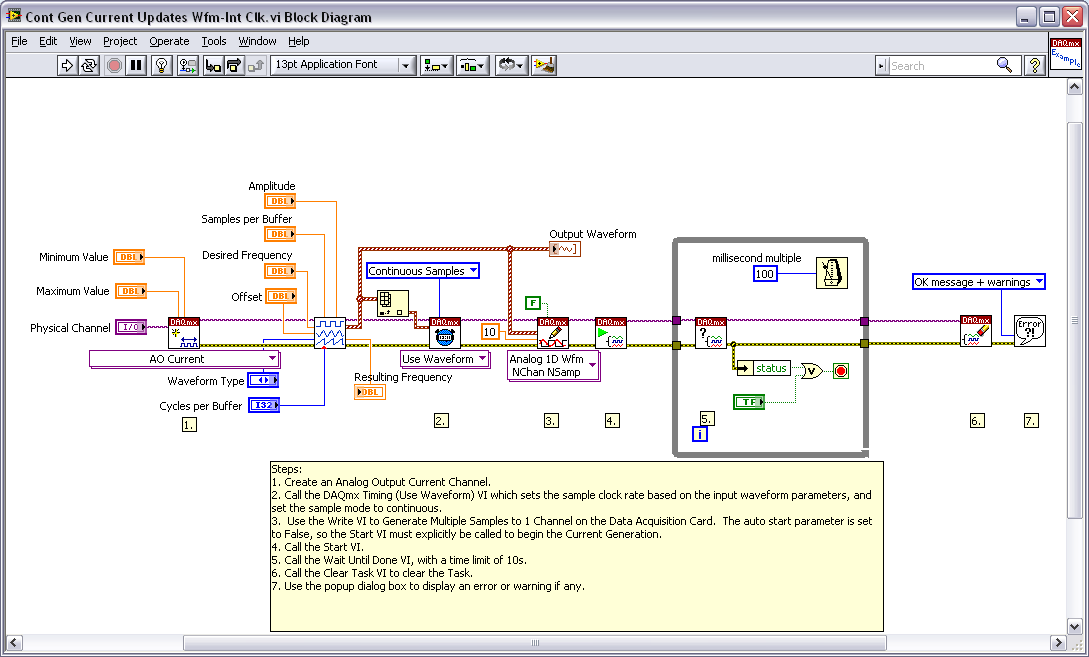Select the DAQmx Write VI node
The image size is (1089, 657).
[x=552, y=332]
